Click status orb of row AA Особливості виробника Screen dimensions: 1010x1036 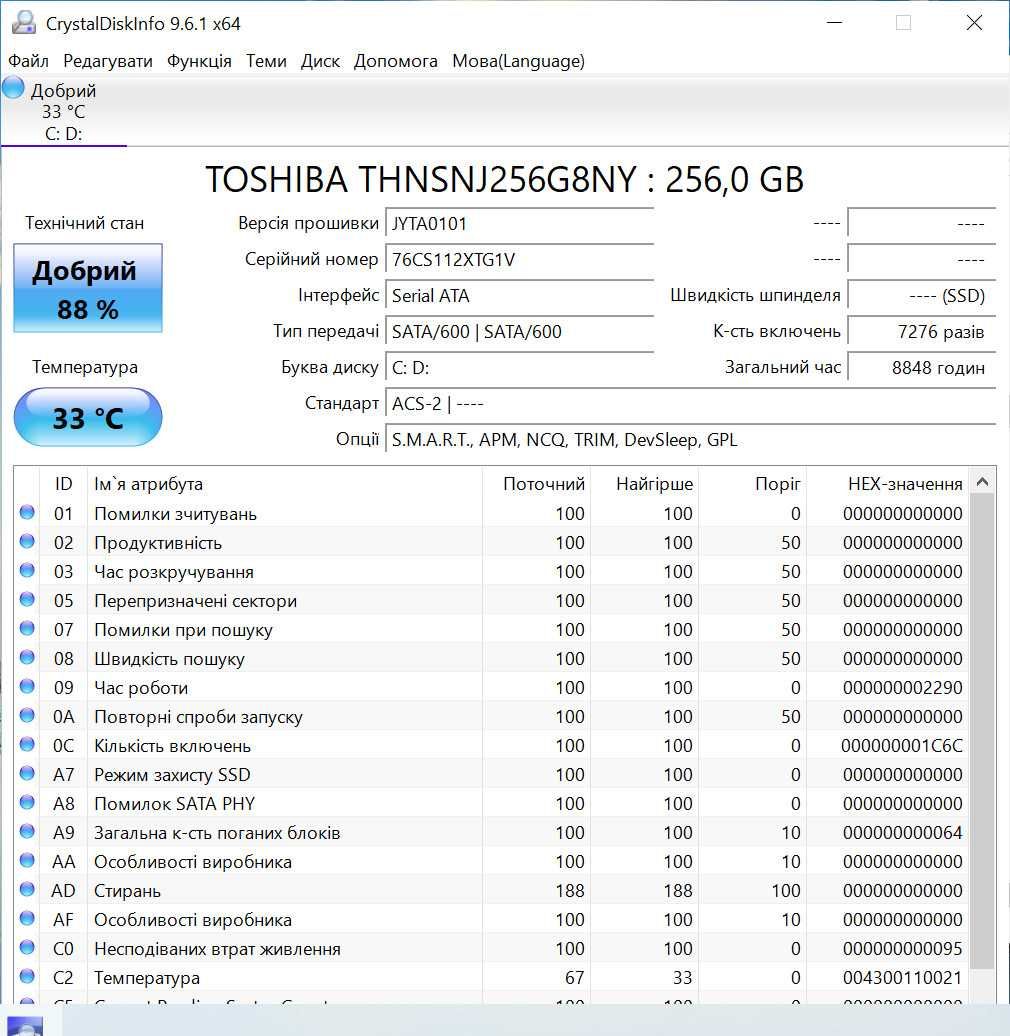[27, 860]
